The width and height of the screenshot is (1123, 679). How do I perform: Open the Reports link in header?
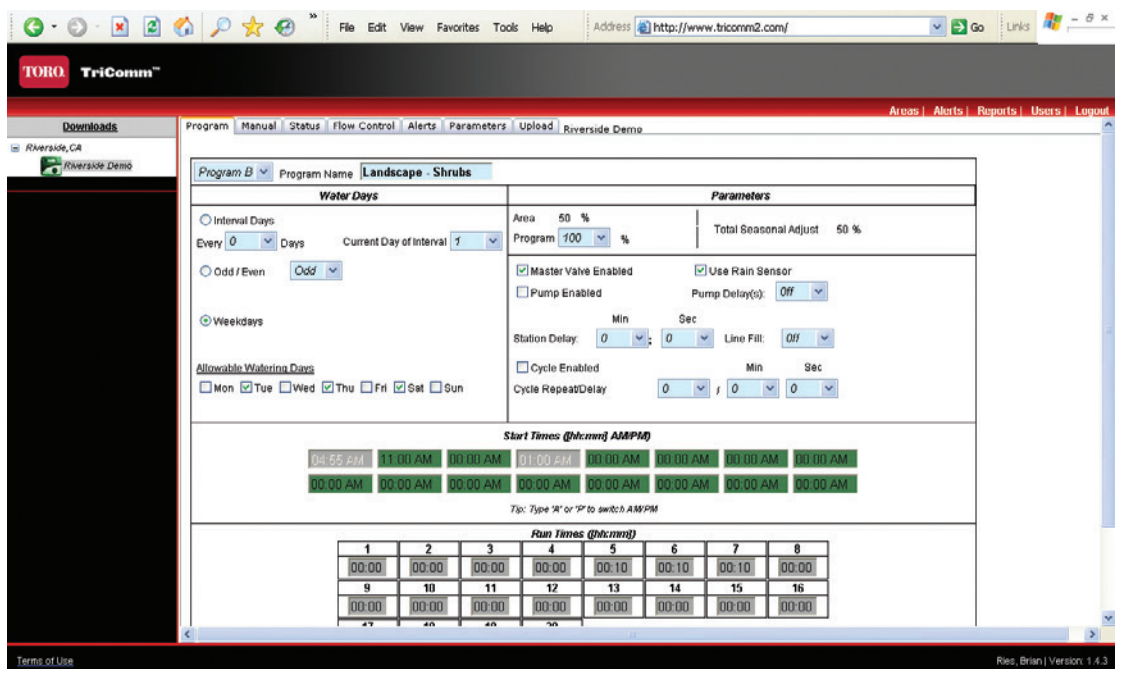tap(996, 110)
